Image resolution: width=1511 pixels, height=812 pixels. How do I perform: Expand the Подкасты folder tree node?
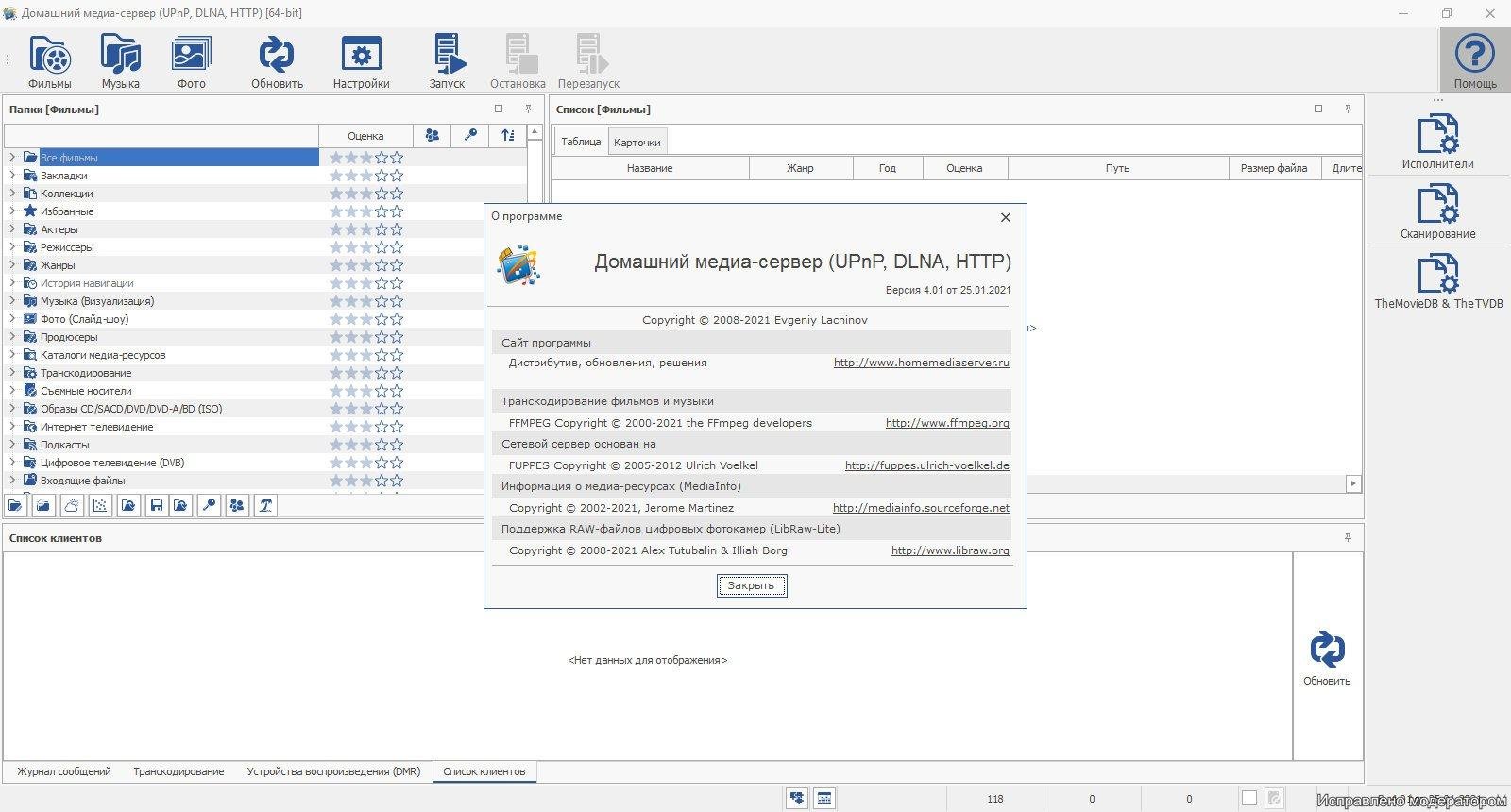12,445
